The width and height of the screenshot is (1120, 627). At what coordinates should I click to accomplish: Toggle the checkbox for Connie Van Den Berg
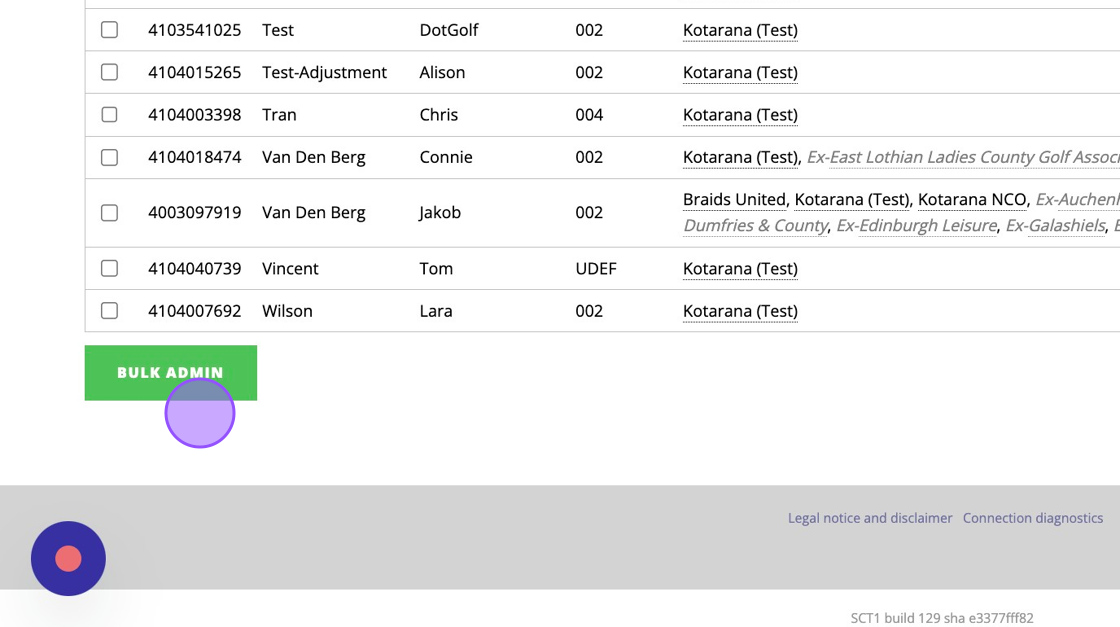(x=109, y=157)
